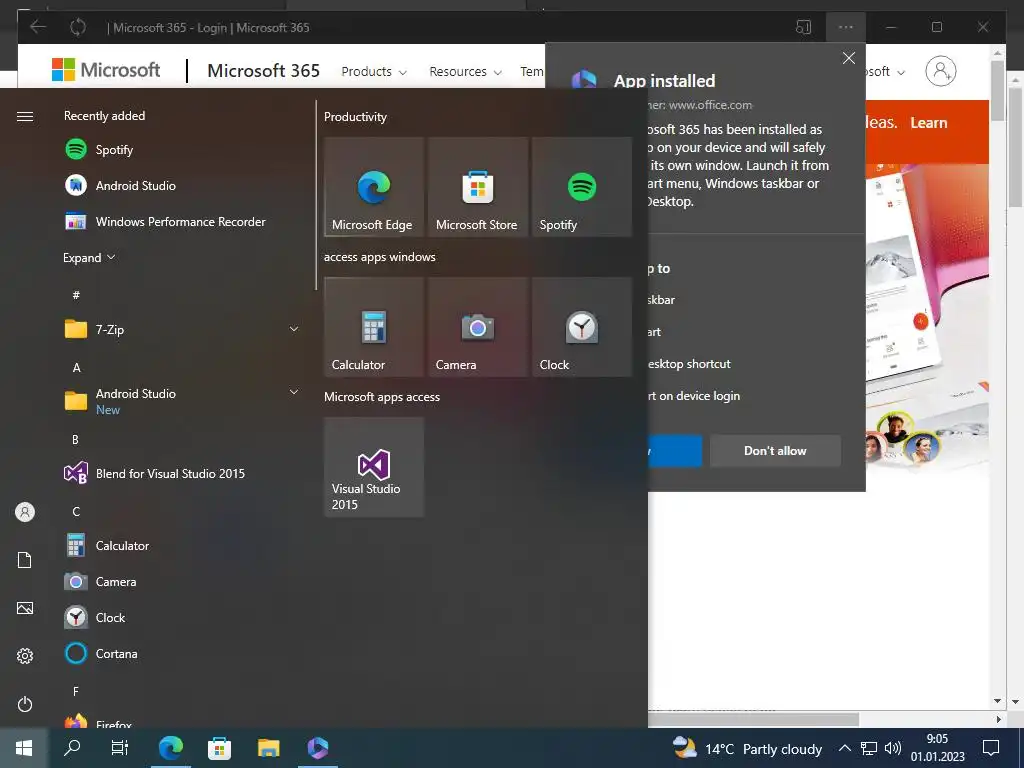
Task: Open the Products menu on Microsoft 365
Action: coord(374,71)
